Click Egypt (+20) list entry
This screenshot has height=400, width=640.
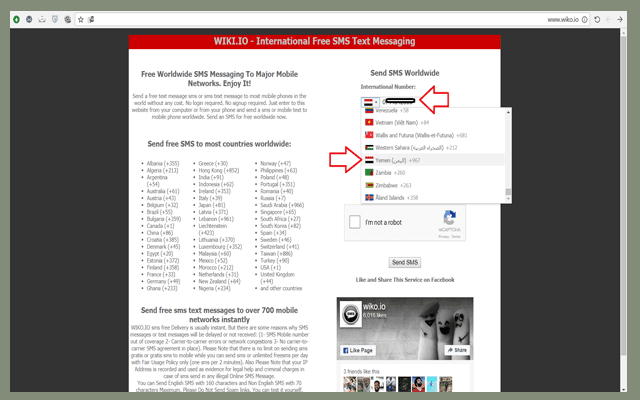tap(160, 253)
